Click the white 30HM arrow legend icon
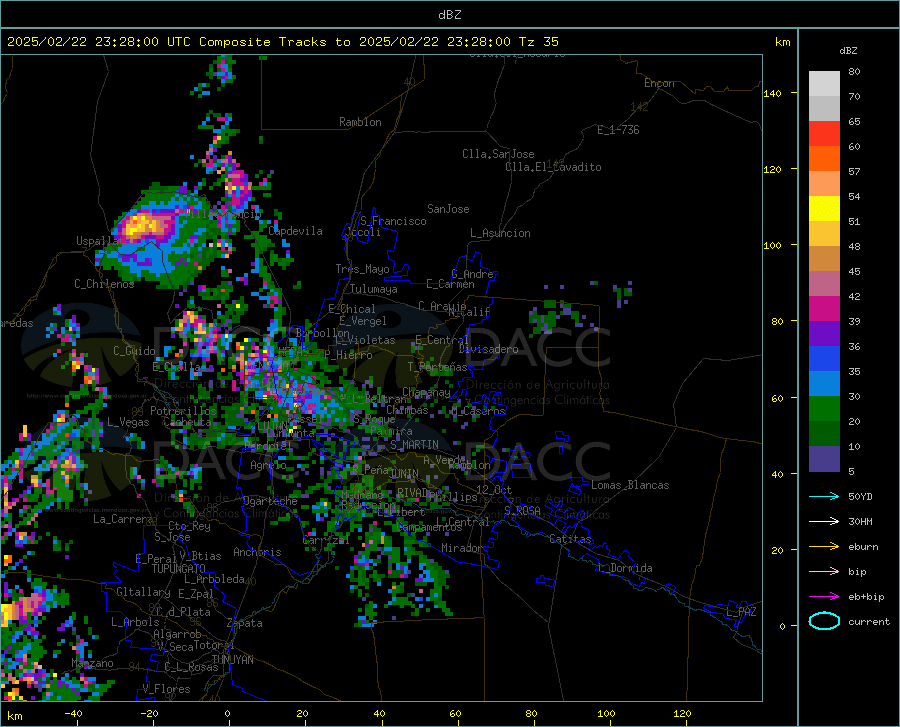900x727 pixels. click(824, 521)
